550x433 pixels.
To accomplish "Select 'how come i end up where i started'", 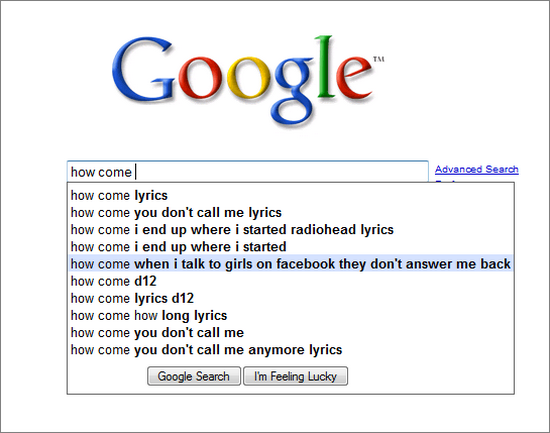I will pyautogui.click(x=291, y=247).
